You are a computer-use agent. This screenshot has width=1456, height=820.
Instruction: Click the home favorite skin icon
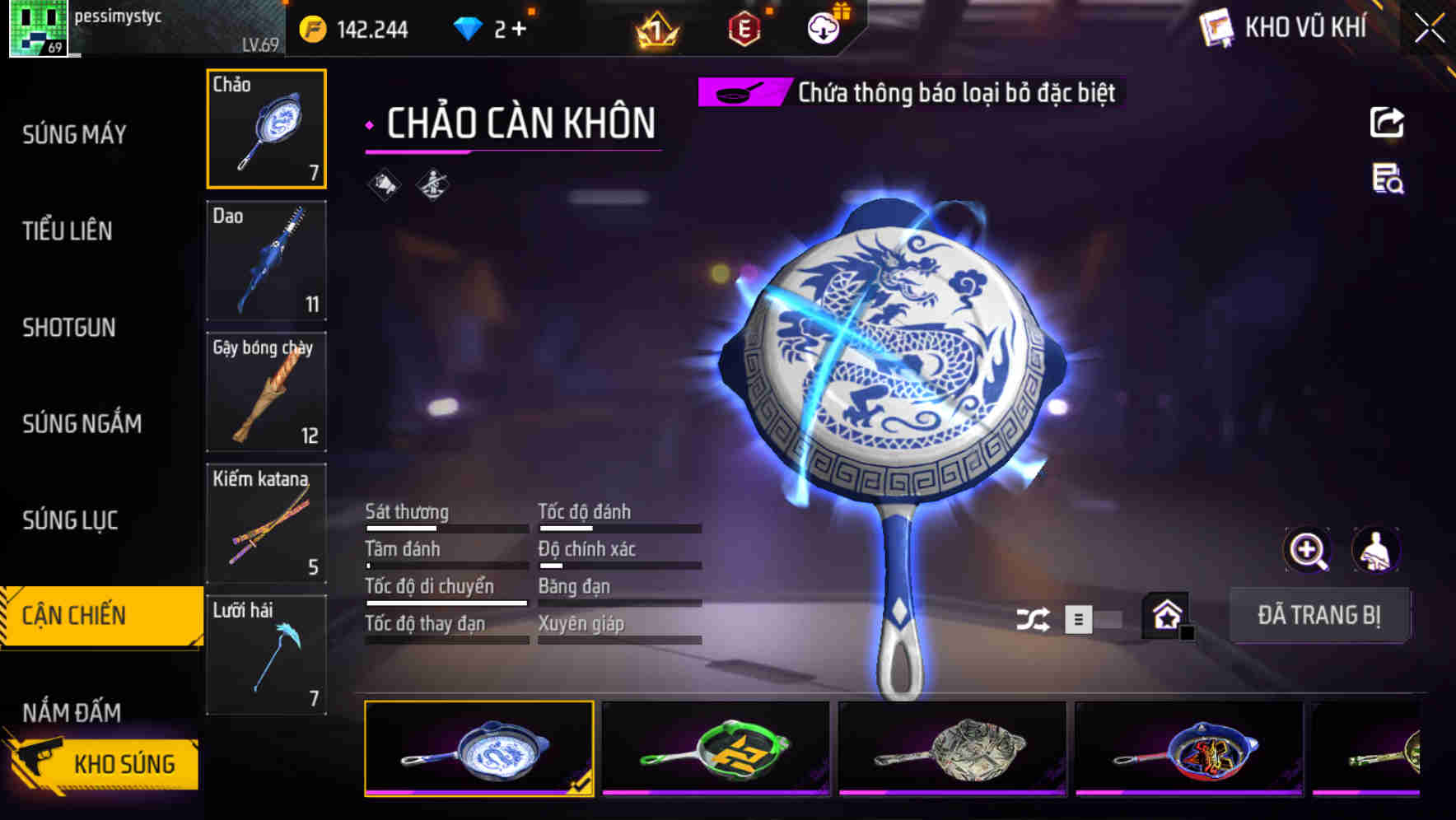click(x=1166, y=614)
